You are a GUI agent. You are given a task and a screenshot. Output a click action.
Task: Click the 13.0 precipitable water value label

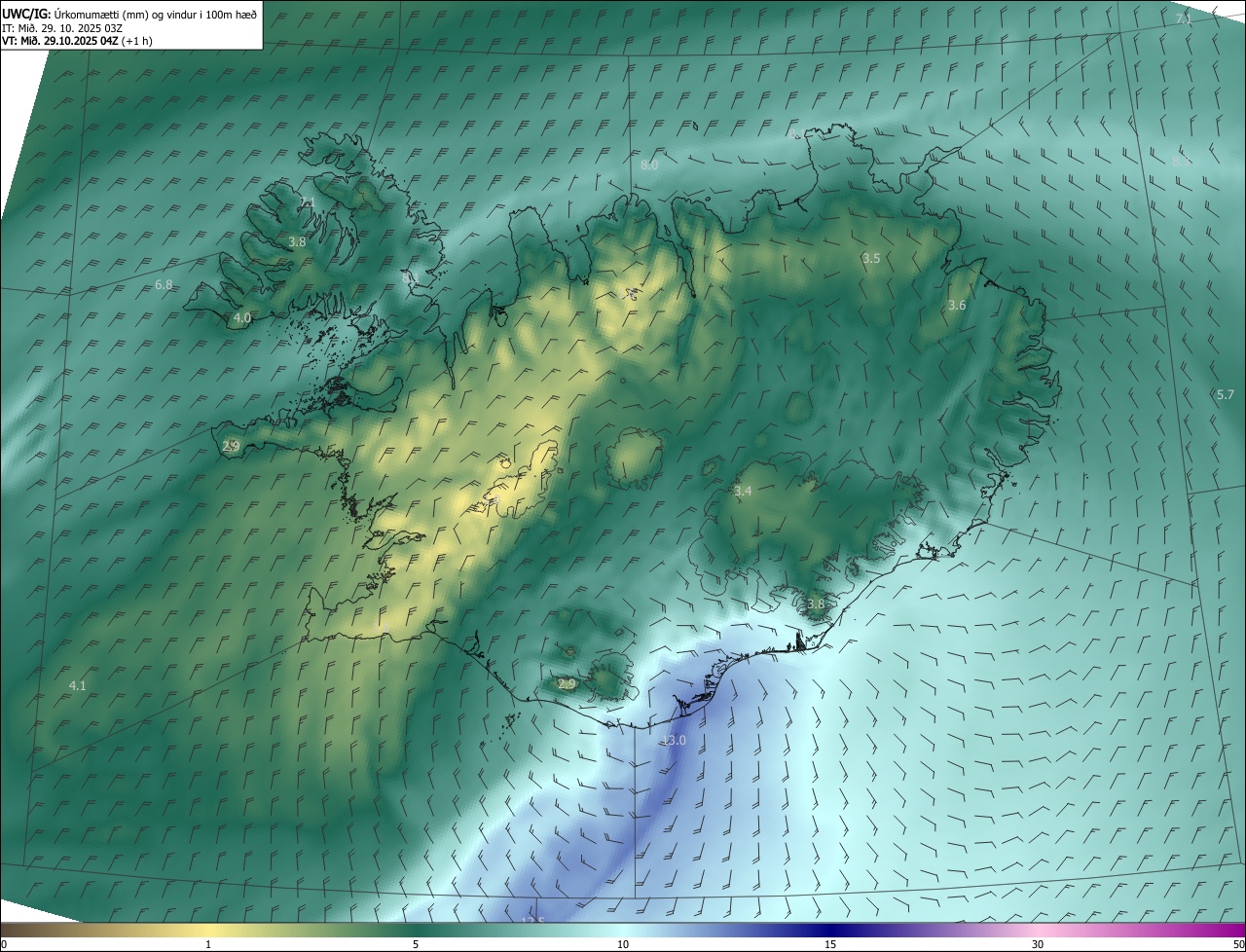(x=674, y=741)
